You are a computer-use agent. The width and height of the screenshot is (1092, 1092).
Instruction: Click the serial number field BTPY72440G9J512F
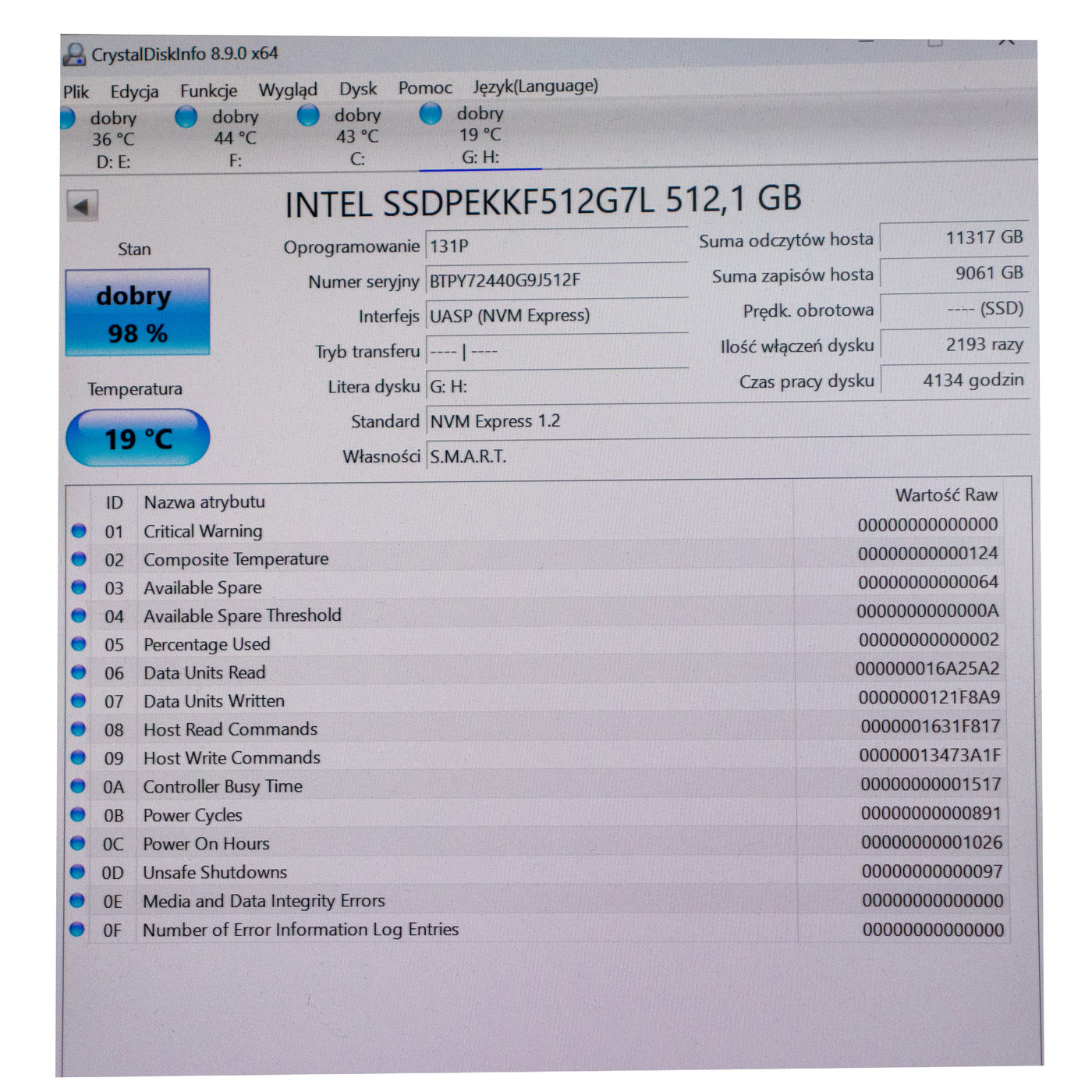tap(557, 280)
